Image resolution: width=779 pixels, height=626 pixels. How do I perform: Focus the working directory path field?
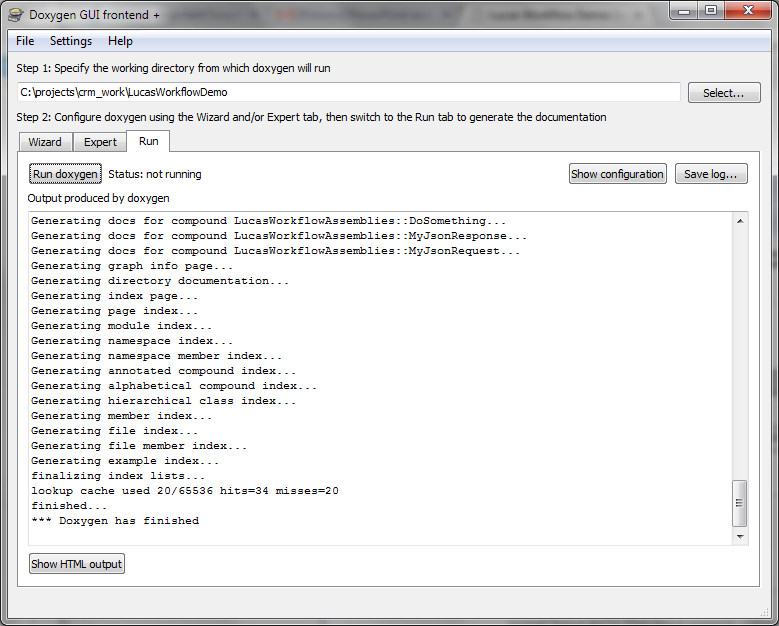[x=349, y=92]
